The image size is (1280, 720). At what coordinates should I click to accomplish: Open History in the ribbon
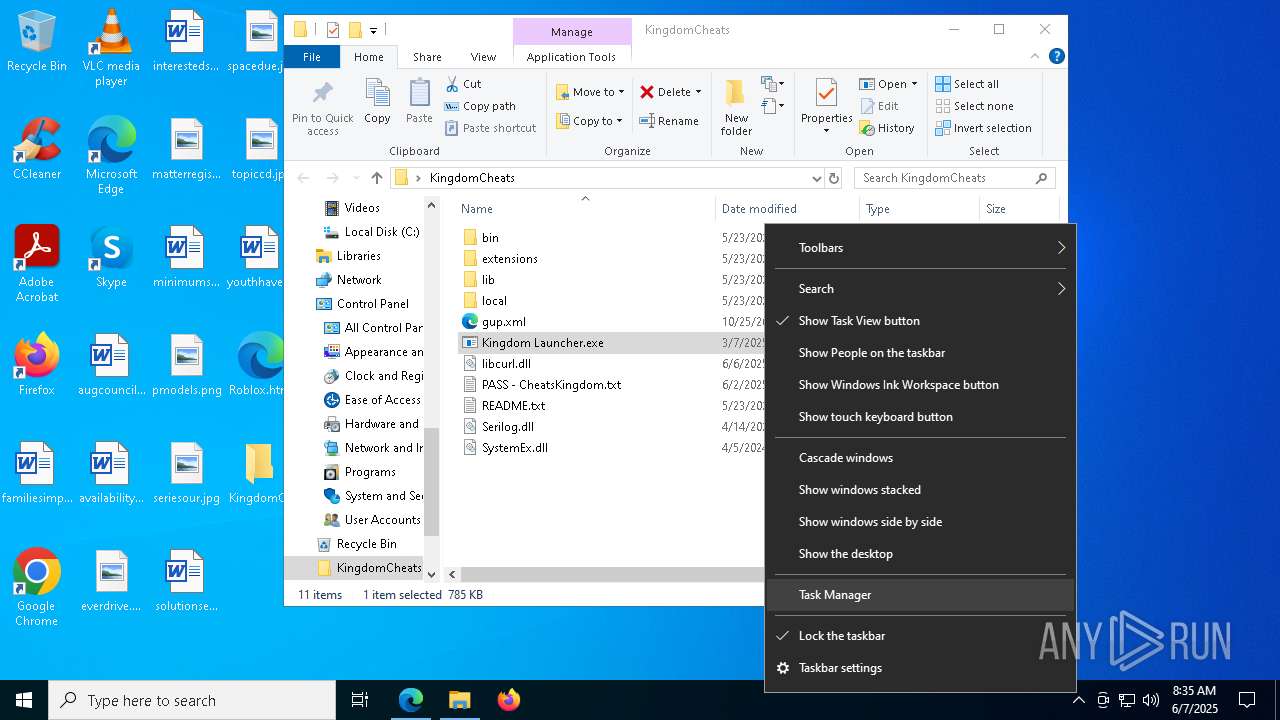click(887, 128)
